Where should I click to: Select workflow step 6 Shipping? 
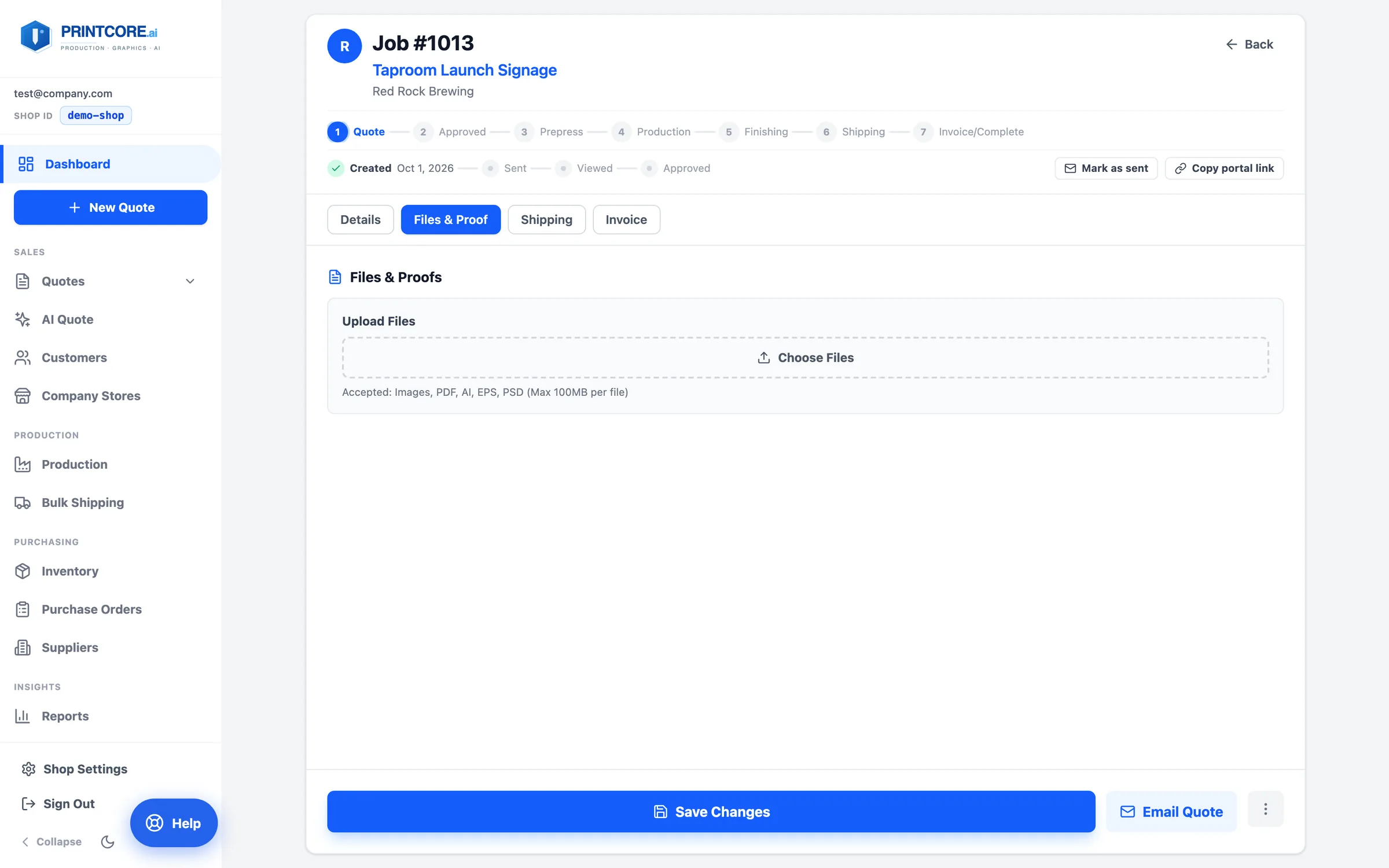(x=851, y=132)
